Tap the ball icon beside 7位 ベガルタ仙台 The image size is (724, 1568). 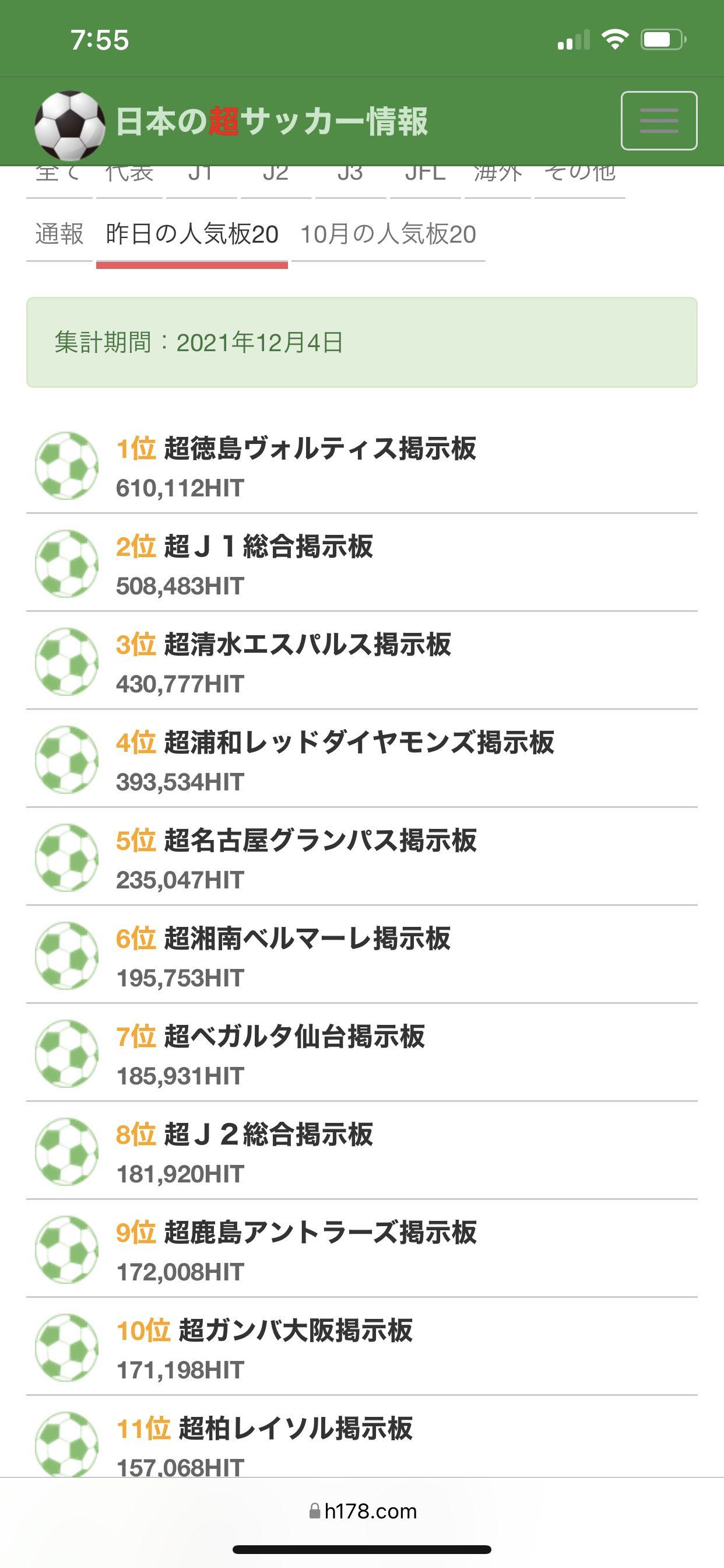tap(67, 1053)
